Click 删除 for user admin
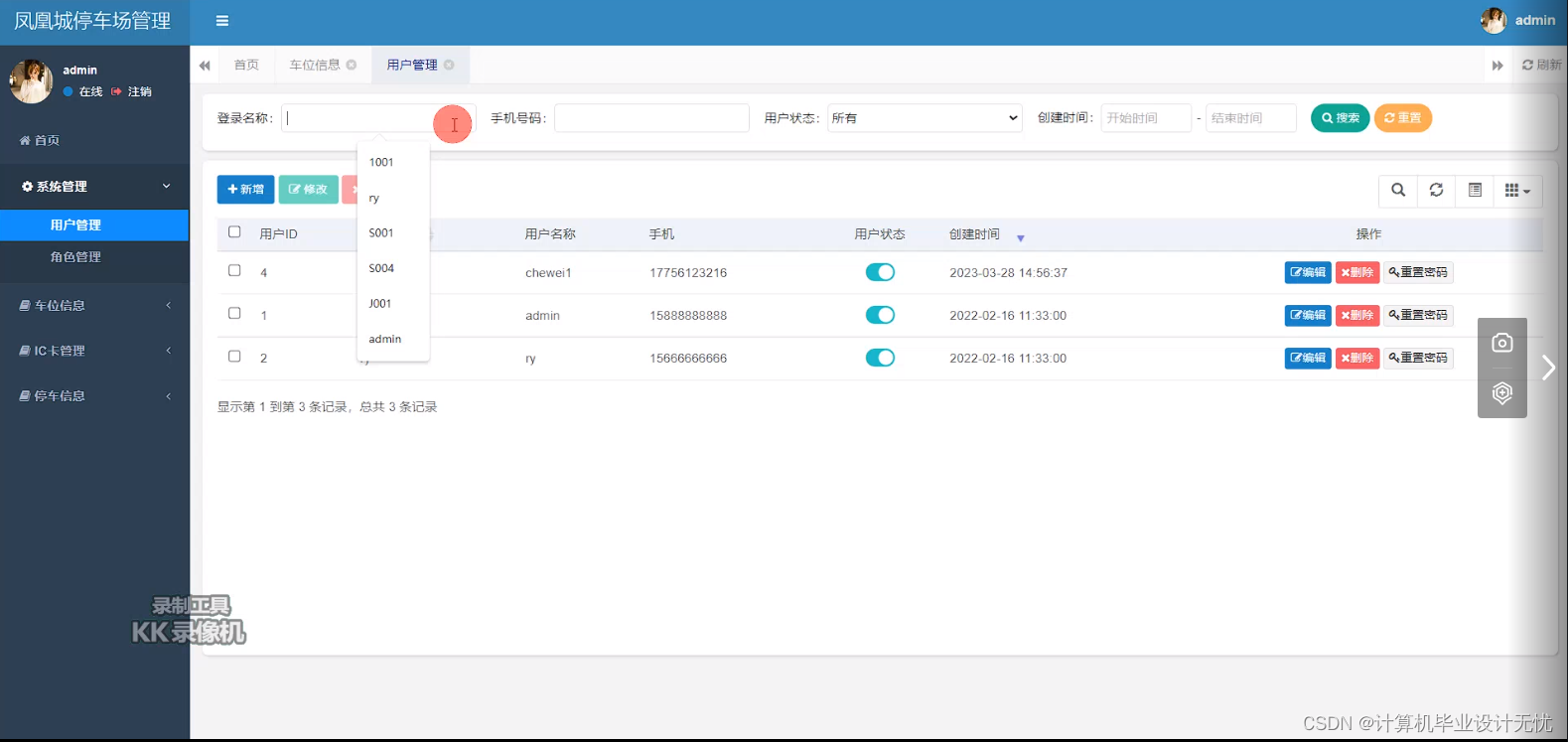The width and height of the screenshot is (1568, 742). 1357,315
